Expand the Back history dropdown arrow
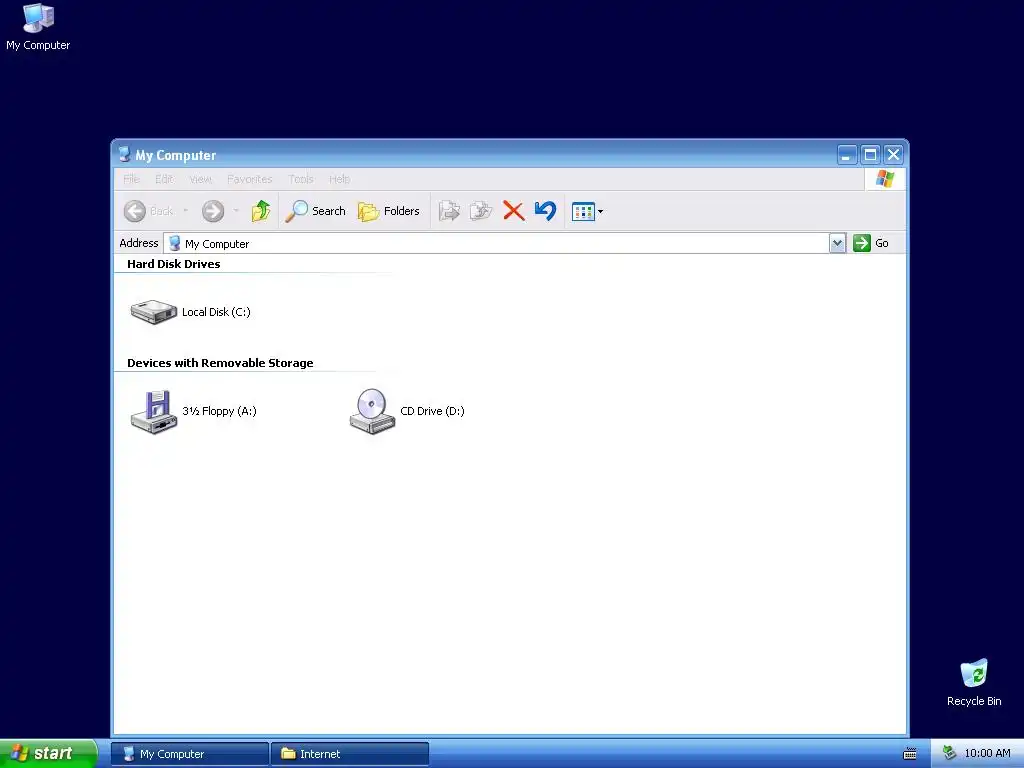 (185, 211)
